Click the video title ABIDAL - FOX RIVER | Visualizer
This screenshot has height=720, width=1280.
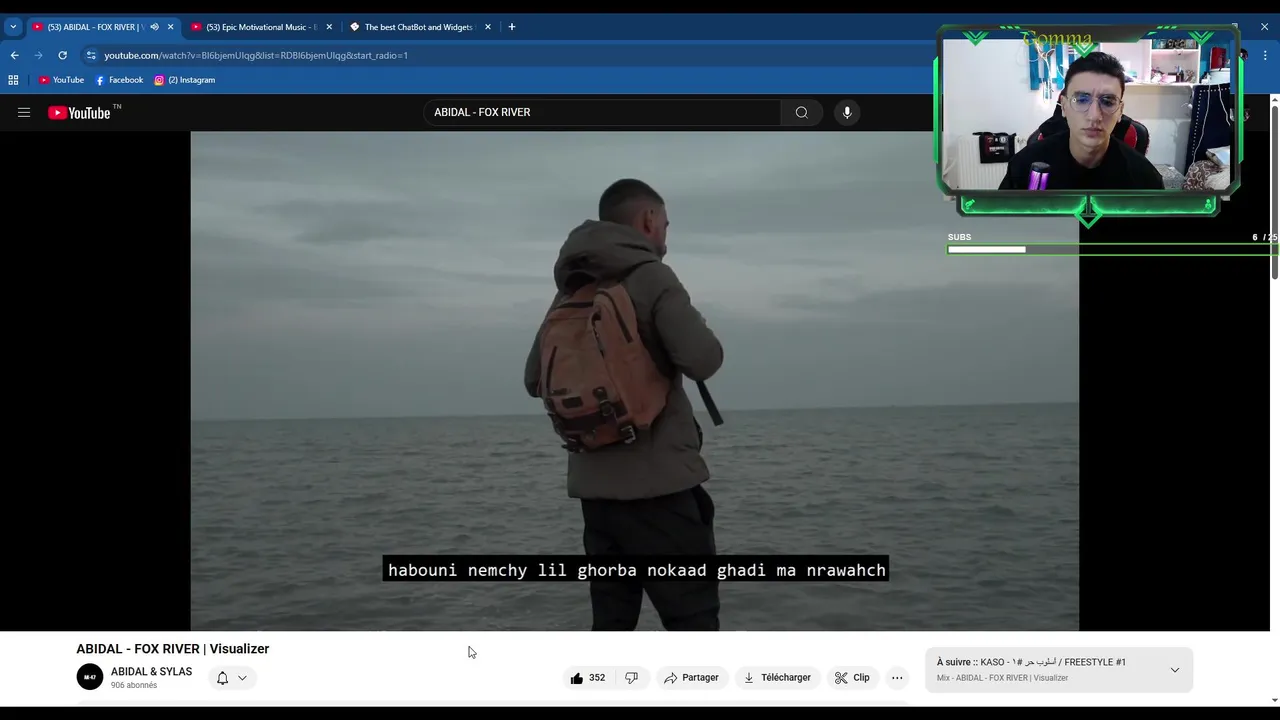[173, 649]
